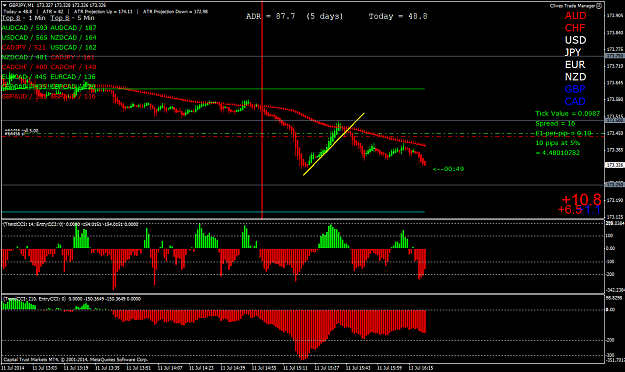Screen dimensions: 625x372
Task: Click the 'Top 8 - 1 Min' heading
Action: 24,18
